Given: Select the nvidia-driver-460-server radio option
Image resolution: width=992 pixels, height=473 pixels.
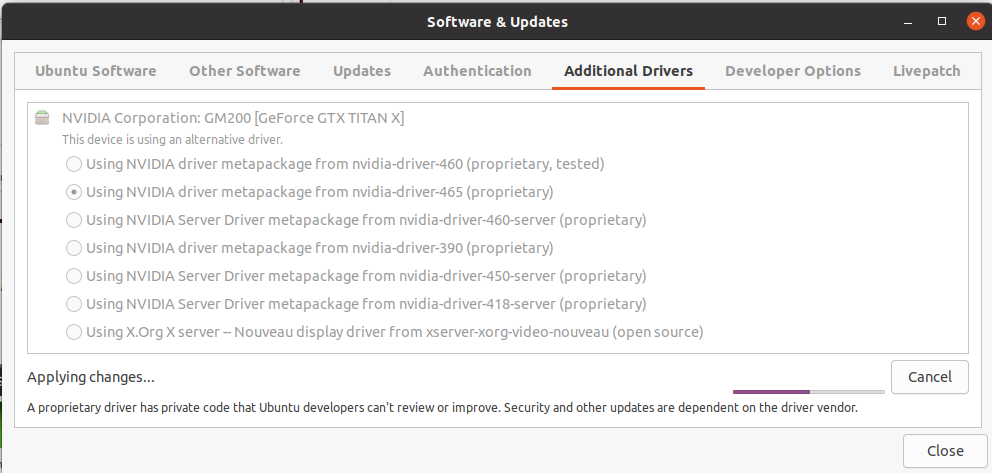Looking at the screenshot, I should 74,220.
